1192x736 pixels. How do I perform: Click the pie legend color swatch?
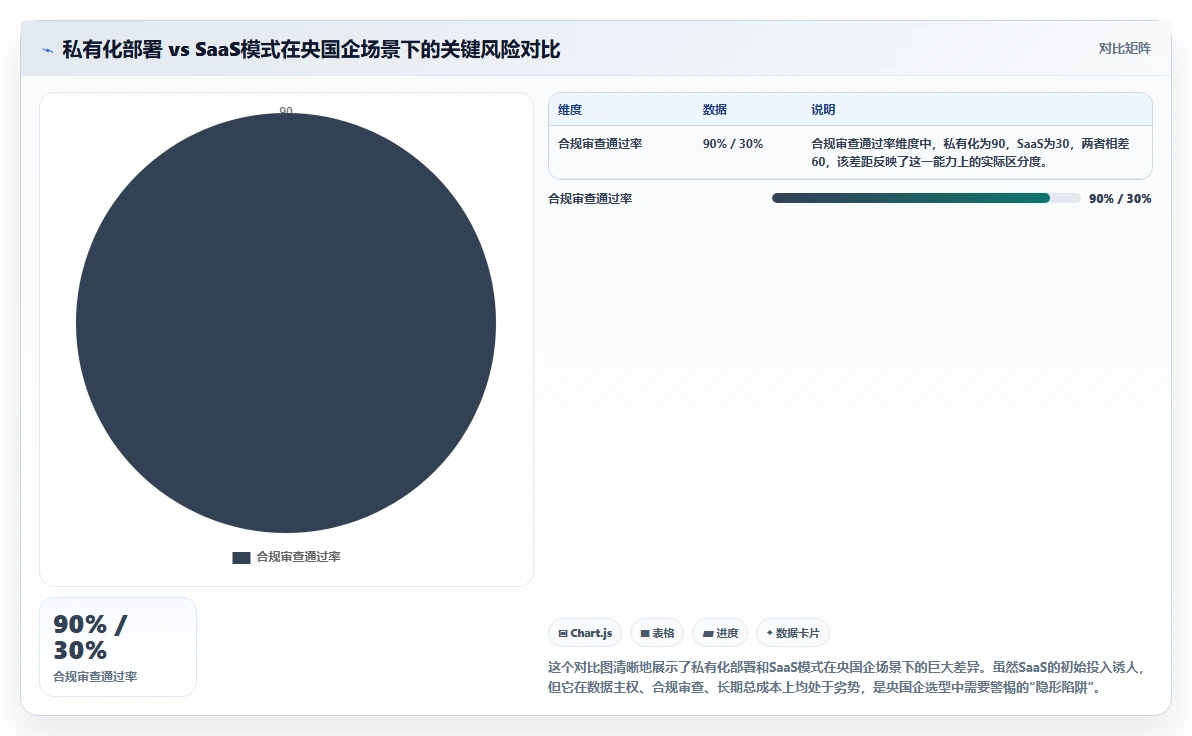click(241, 557)
